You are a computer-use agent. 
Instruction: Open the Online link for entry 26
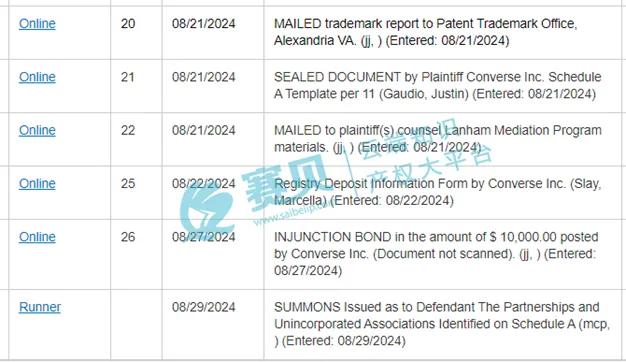coord(37,237)
